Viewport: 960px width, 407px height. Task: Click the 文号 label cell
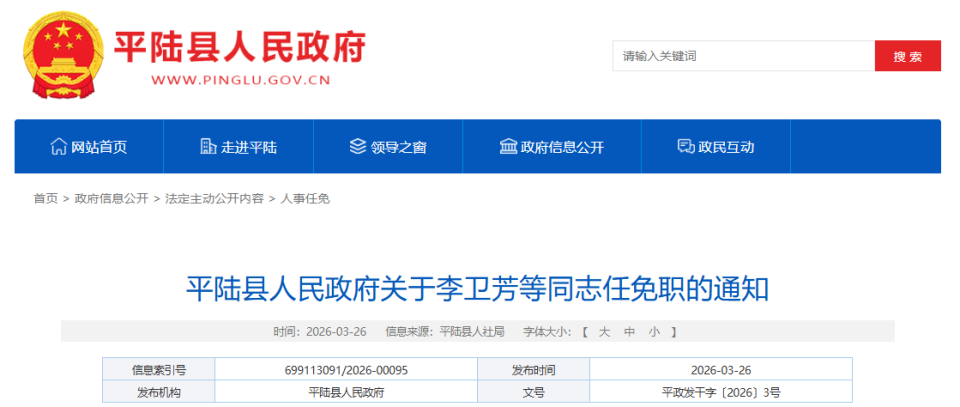coord(533,393)
